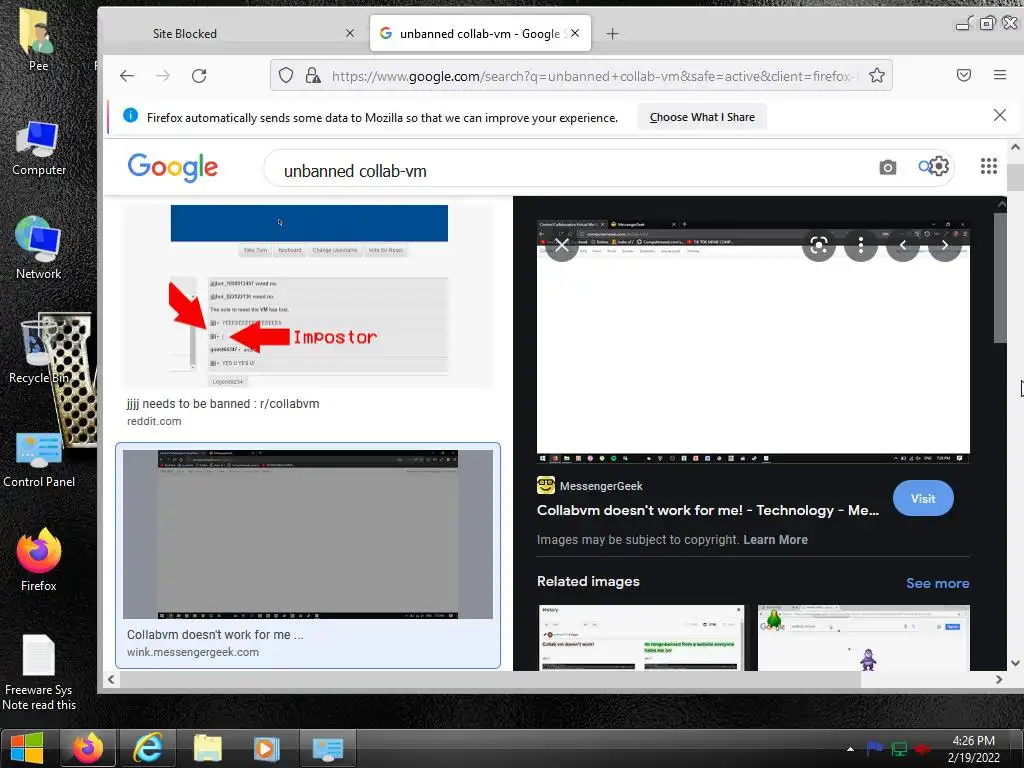
Task: Open the Learn More copyright link
Action: [x=775, y=540]
